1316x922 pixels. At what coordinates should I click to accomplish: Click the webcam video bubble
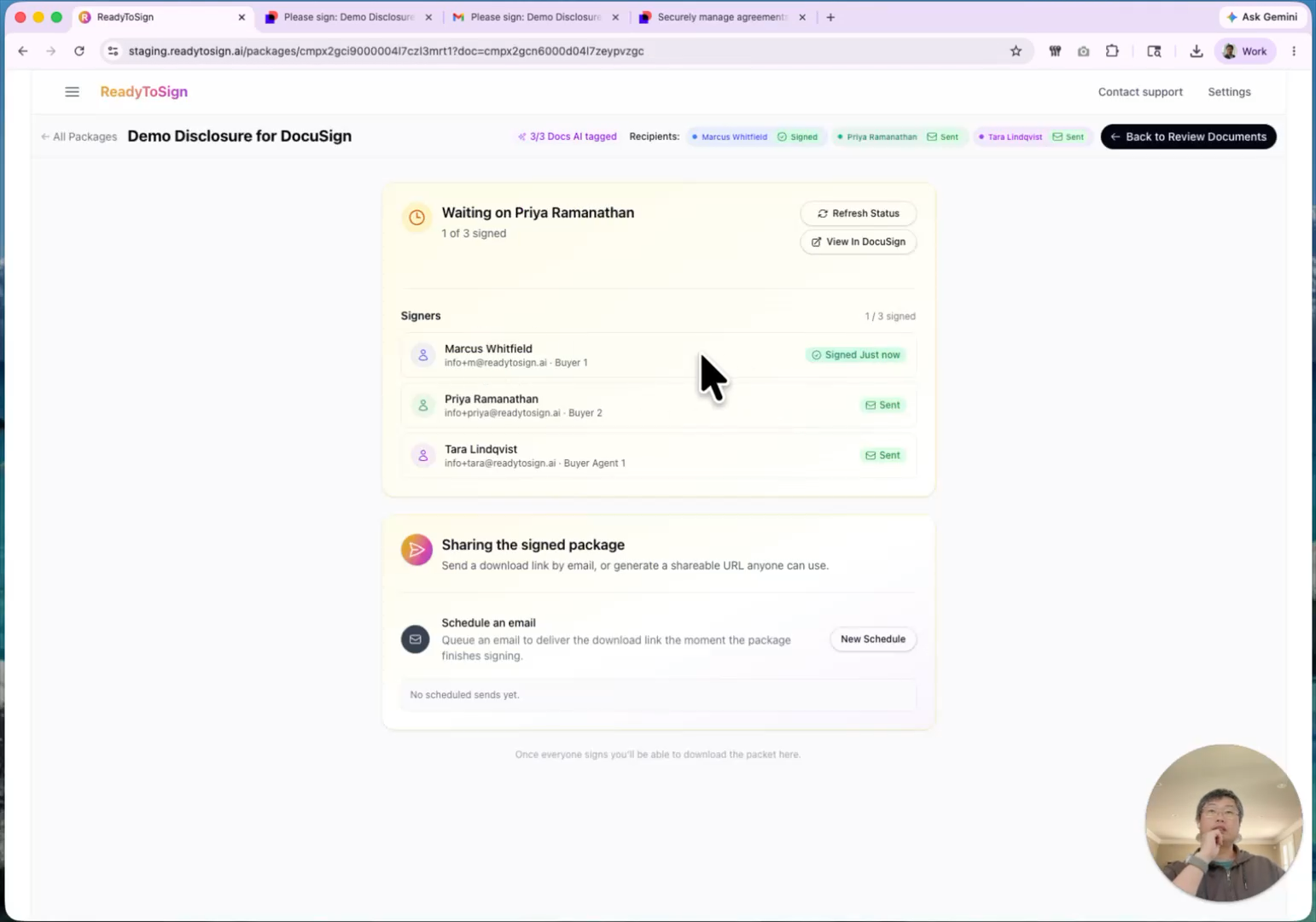click(1224, 823)
